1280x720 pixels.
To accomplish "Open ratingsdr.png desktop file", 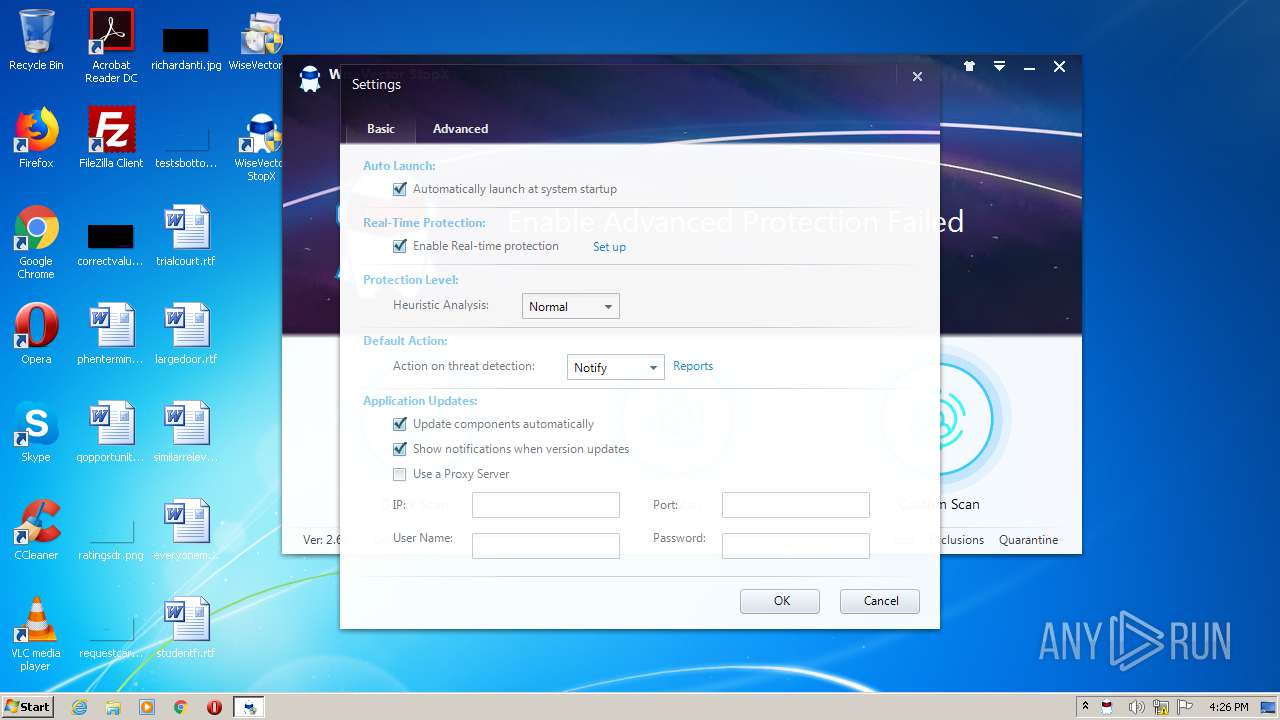I will point(111,540).
